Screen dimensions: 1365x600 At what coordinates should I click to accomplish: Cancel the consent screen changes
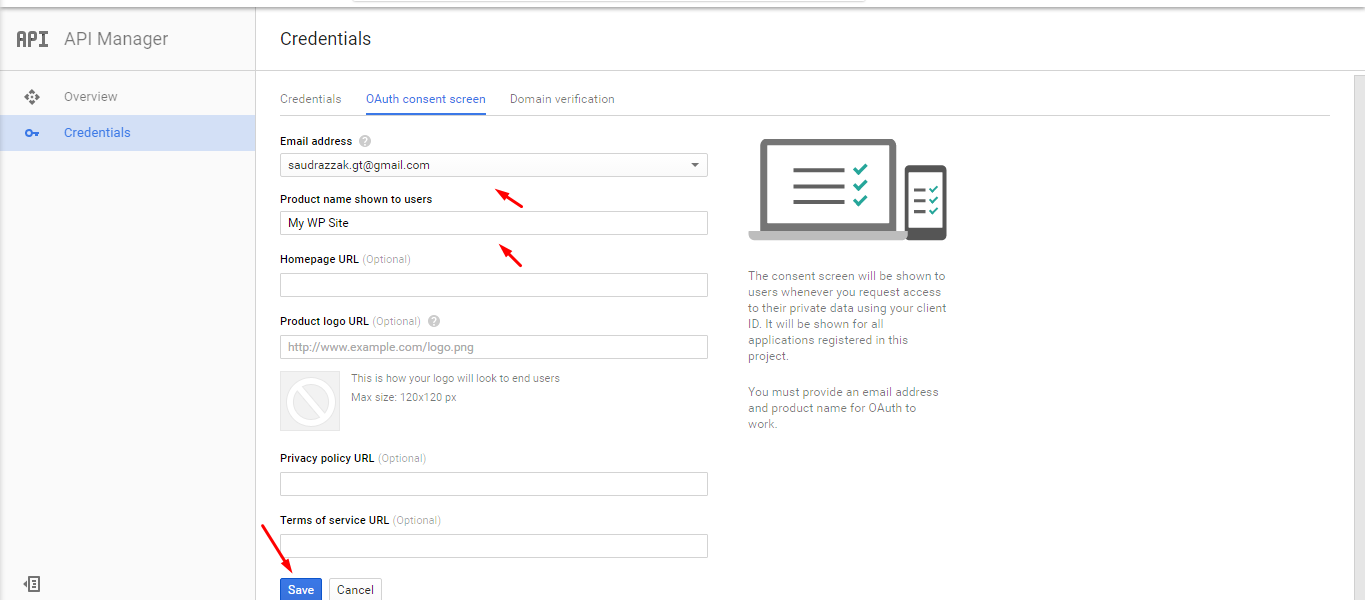pyautogui.click(x=355, y=589)
